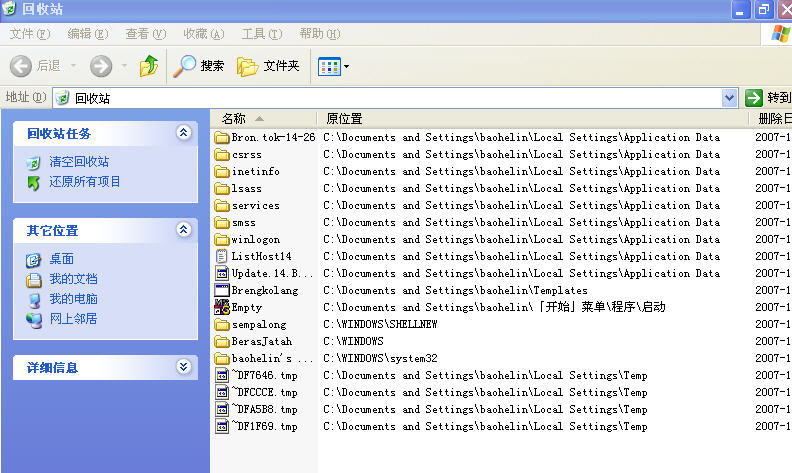Screen dimensions: 792x473
Task: Select the smss folder icon
Action: click(222, 222)
